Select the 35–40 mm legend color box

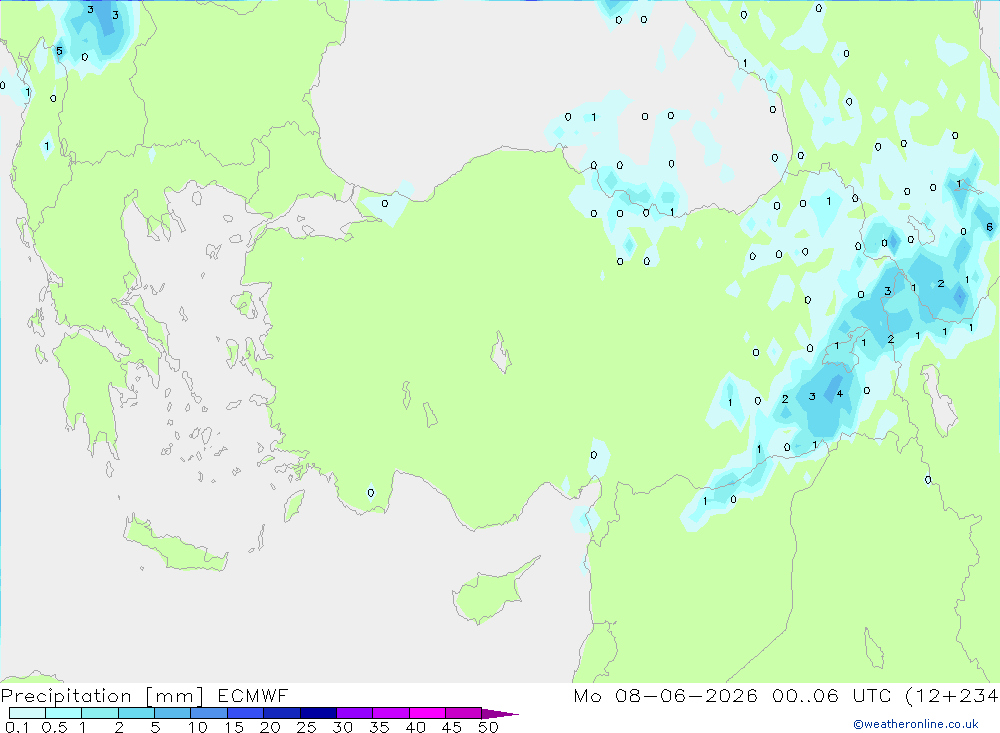pos(390,713)
